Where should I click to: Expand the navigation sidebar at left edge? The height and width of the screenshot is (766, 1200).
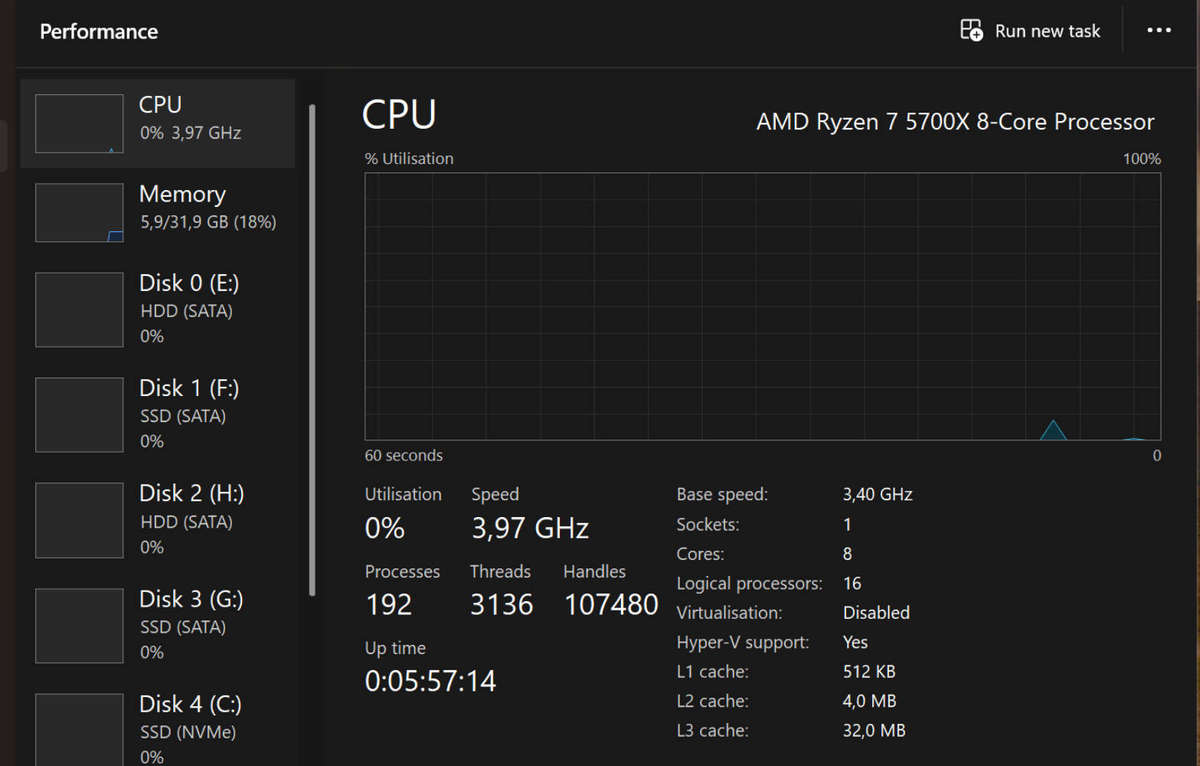coord(6,143)
